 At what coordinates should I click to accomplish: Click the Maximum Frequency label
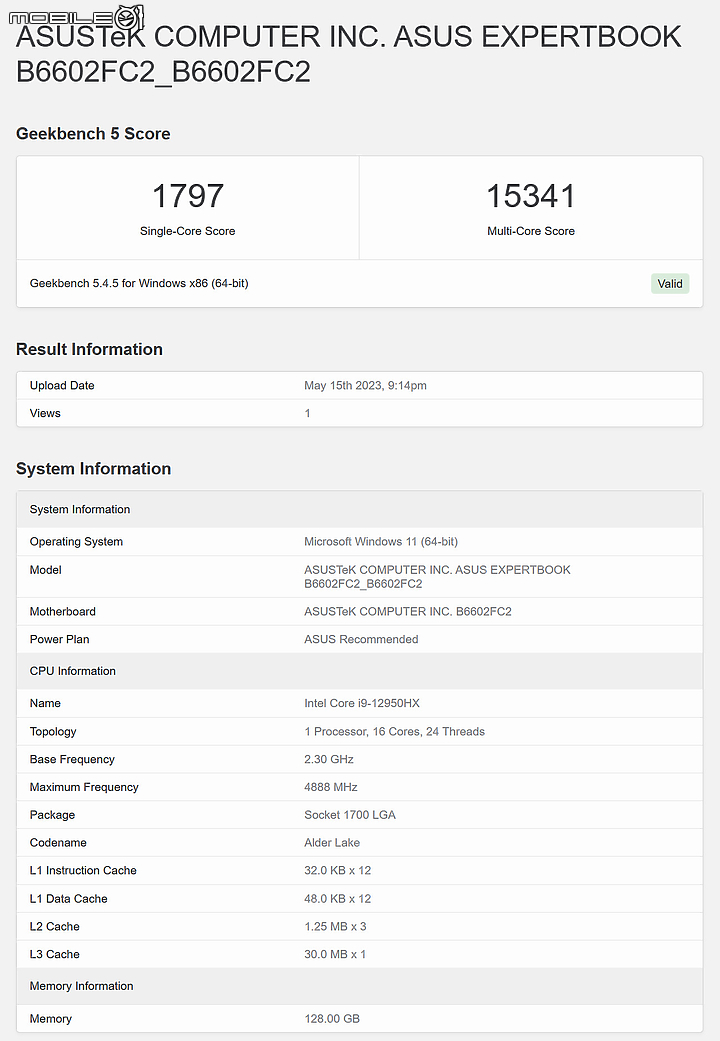tap(84, 787)
